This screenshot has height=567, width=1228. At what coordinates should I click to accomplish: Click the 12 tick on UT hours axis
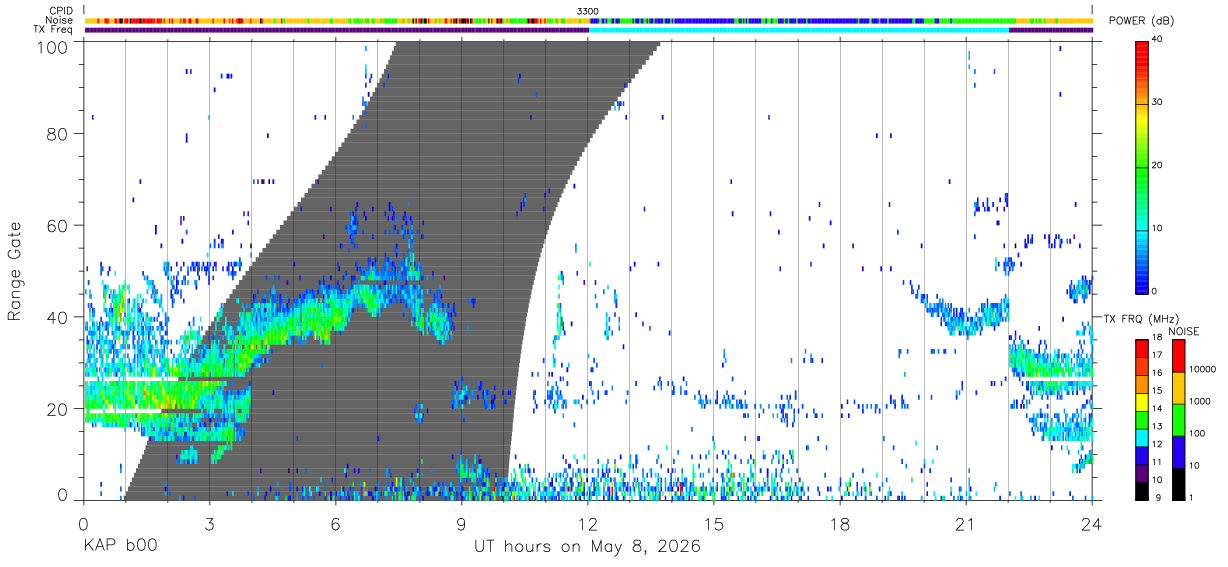pyautogui.click(x=588, y=523)
